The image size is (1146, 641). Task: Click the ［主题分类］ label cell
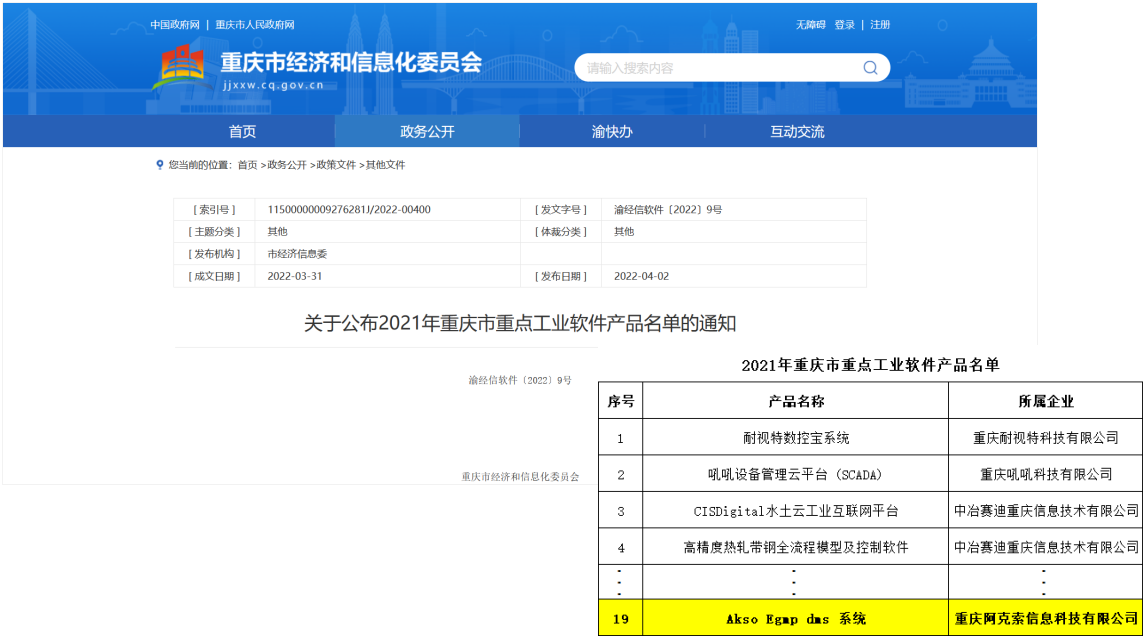214,232
